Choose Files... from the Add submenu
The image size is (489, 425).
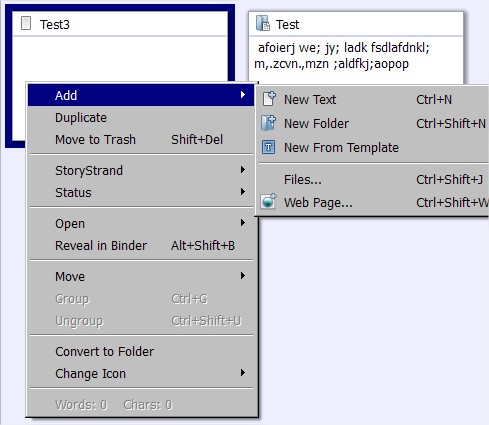tap(374, 180)
